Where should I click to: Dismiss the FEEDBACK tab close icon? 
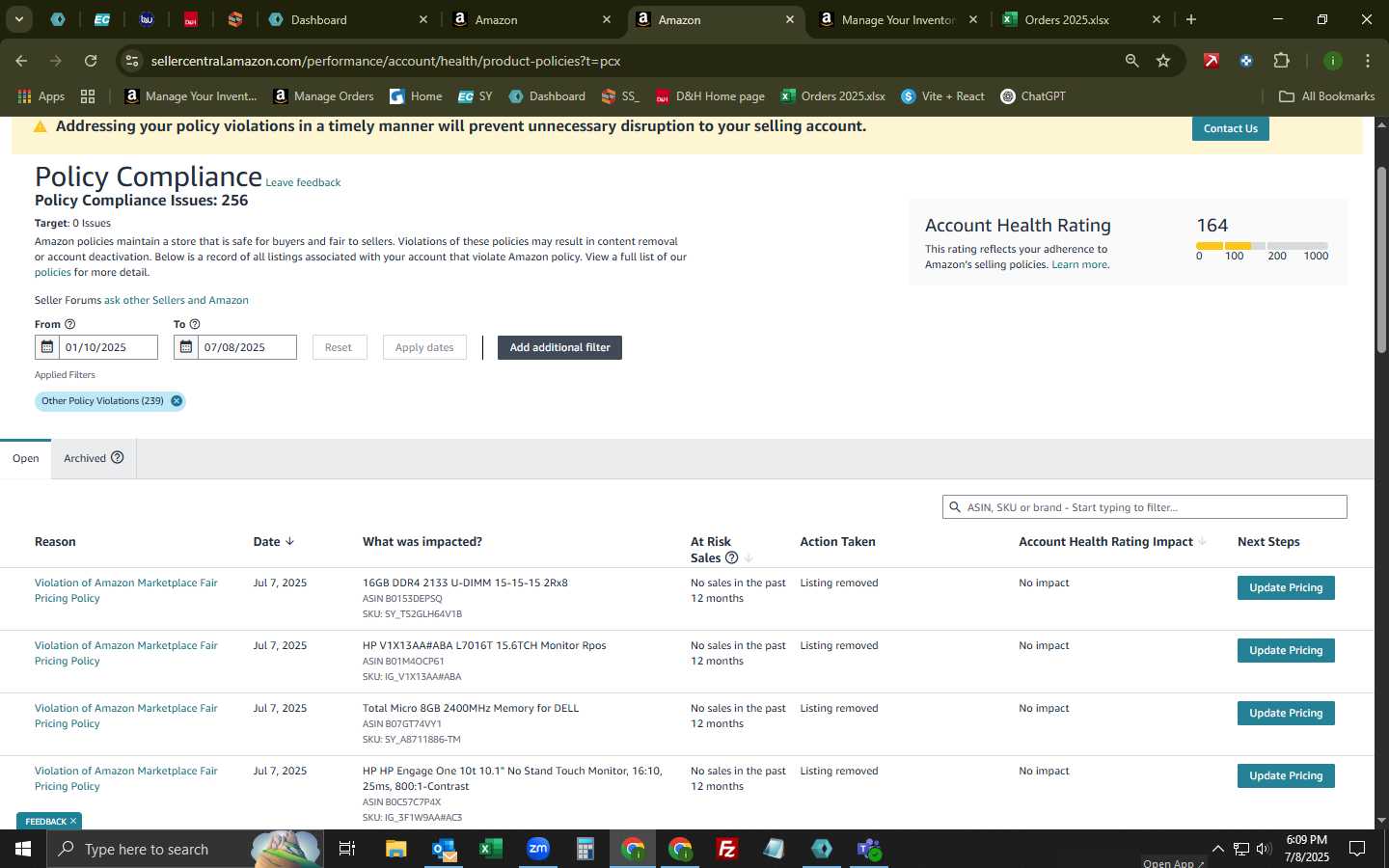[73, 821]
